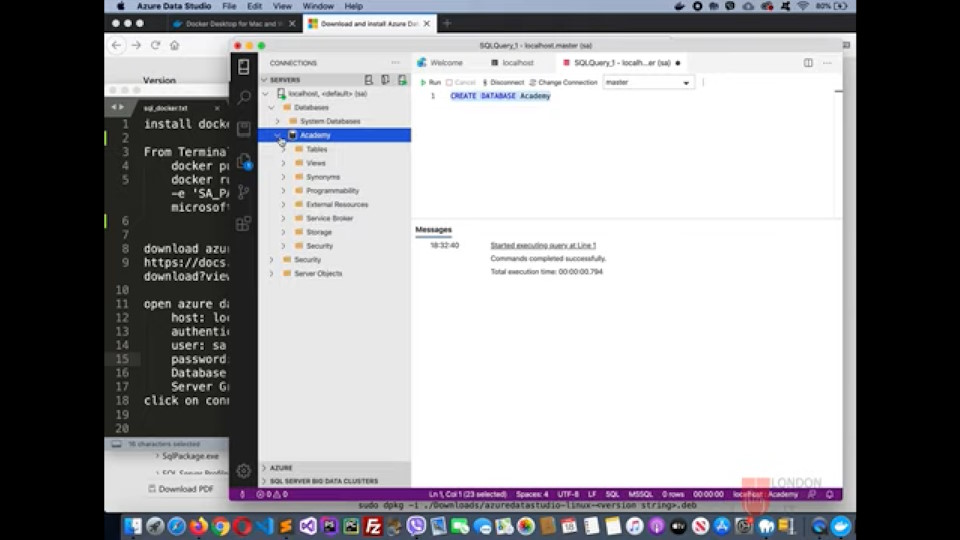Image resolution: width=960 pixels, height=540 pixels.
Task: Expand the System Databases folder
Action: pos(277,121)
